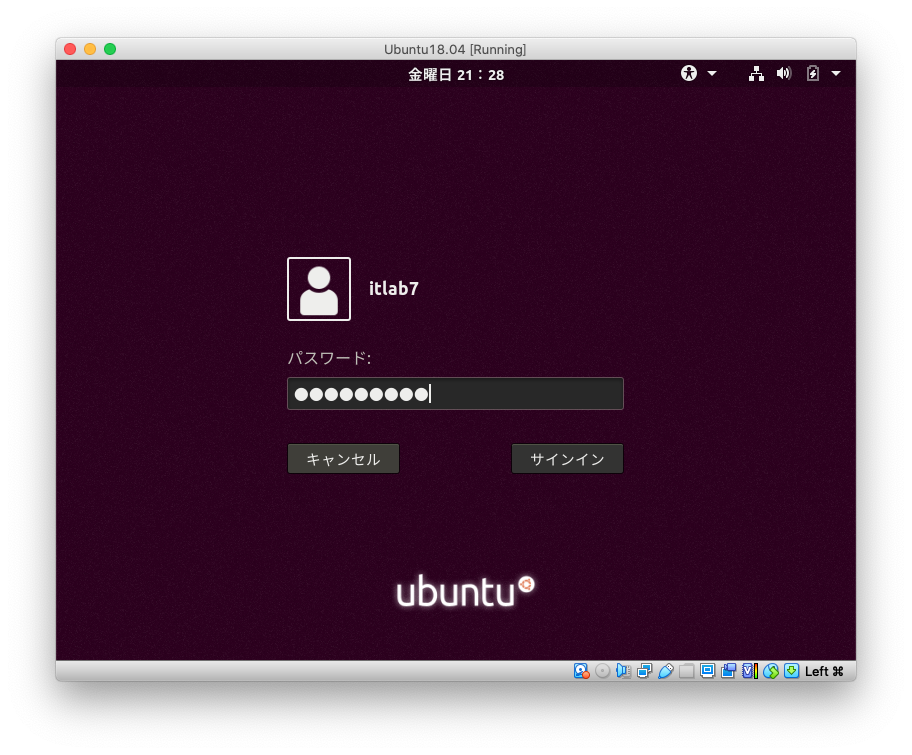Click the itlab7 username text
The image size is (912, 755).
coord(394,289)
